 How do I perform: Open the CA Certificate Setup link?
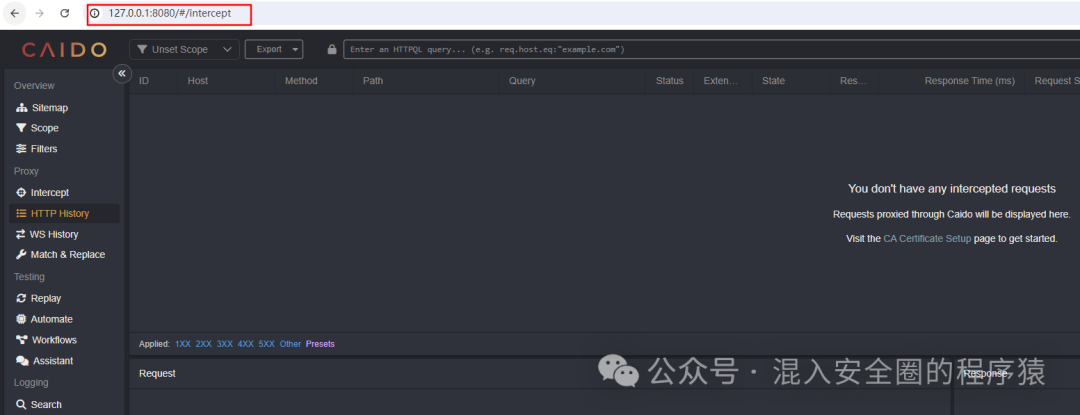click(927, 239)
